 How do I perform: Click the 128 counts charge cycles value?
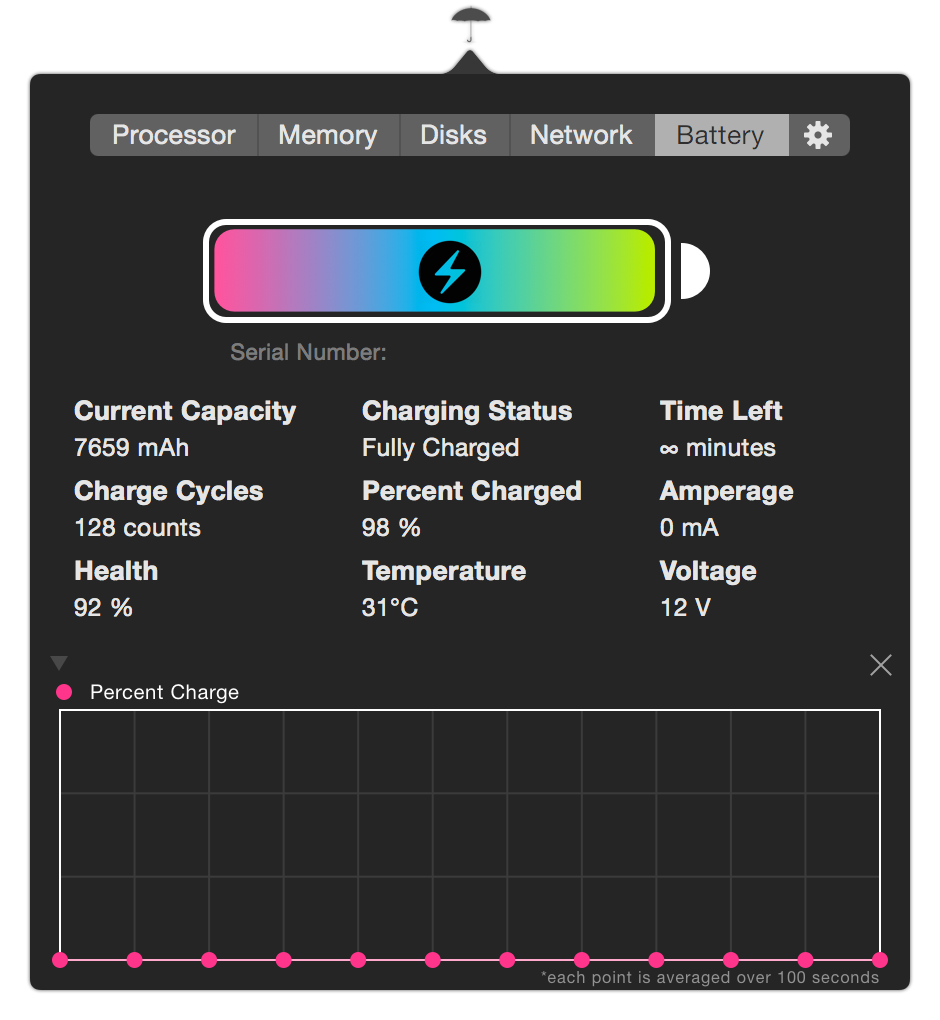pyautogui.click(x=137, y=528)
